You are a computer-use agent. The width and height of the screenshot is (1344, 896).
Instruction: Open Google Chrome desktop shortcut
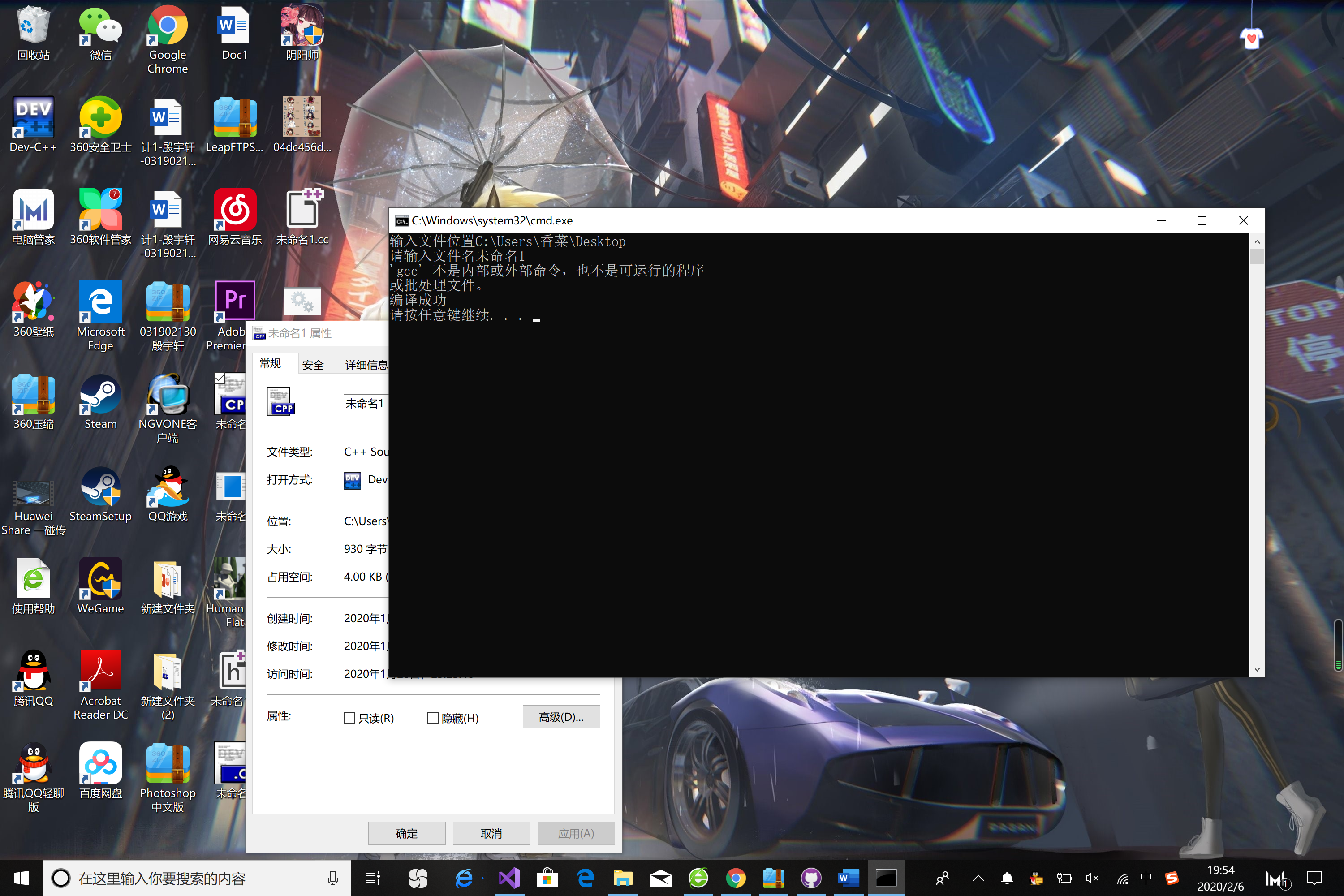pos(168,26)
